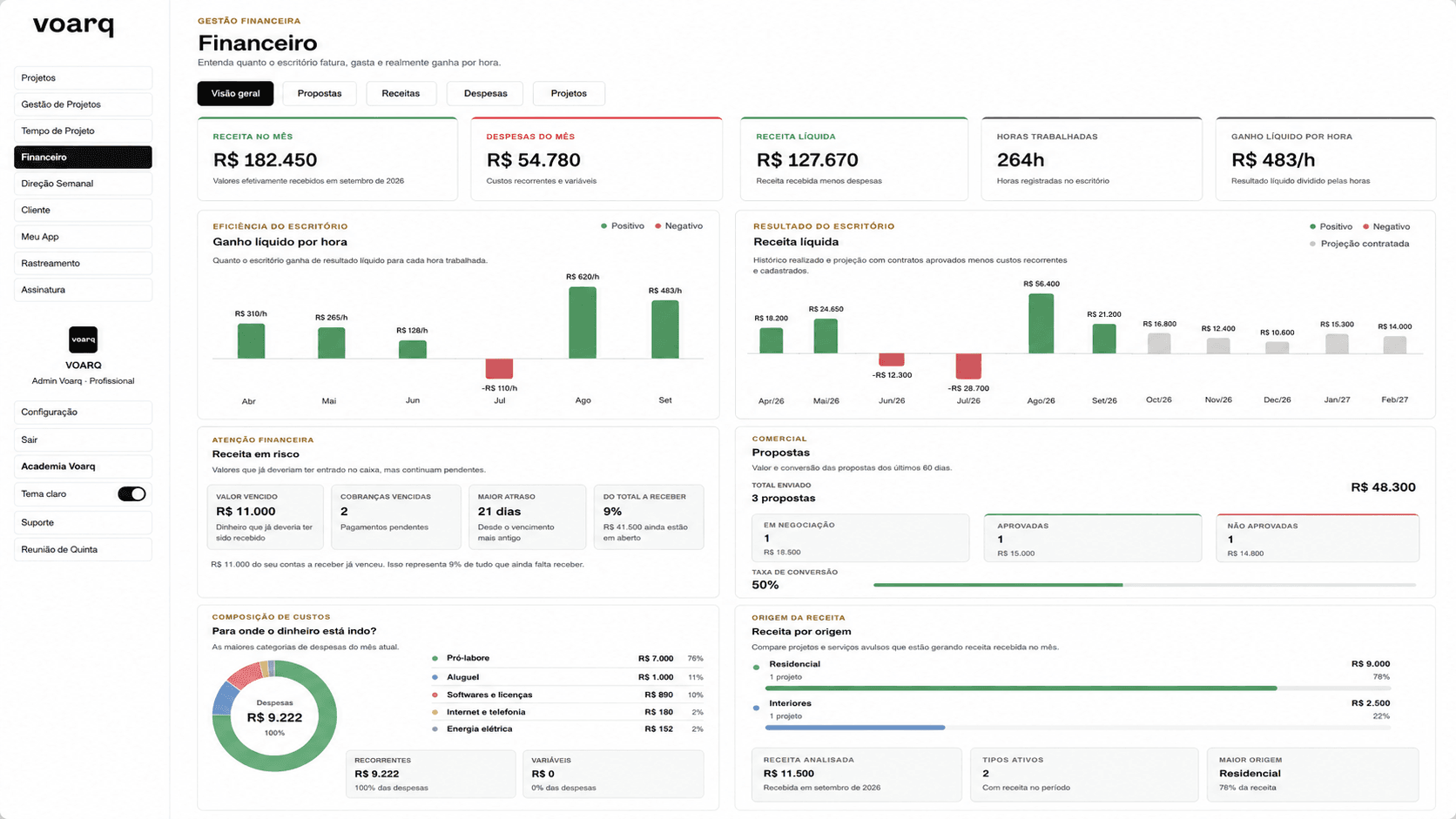The height and width of the screenshot is (819, 1456).
Task: Go to Projetos in the sidebar
Action: pyautogui.click(x=83, y=77)
